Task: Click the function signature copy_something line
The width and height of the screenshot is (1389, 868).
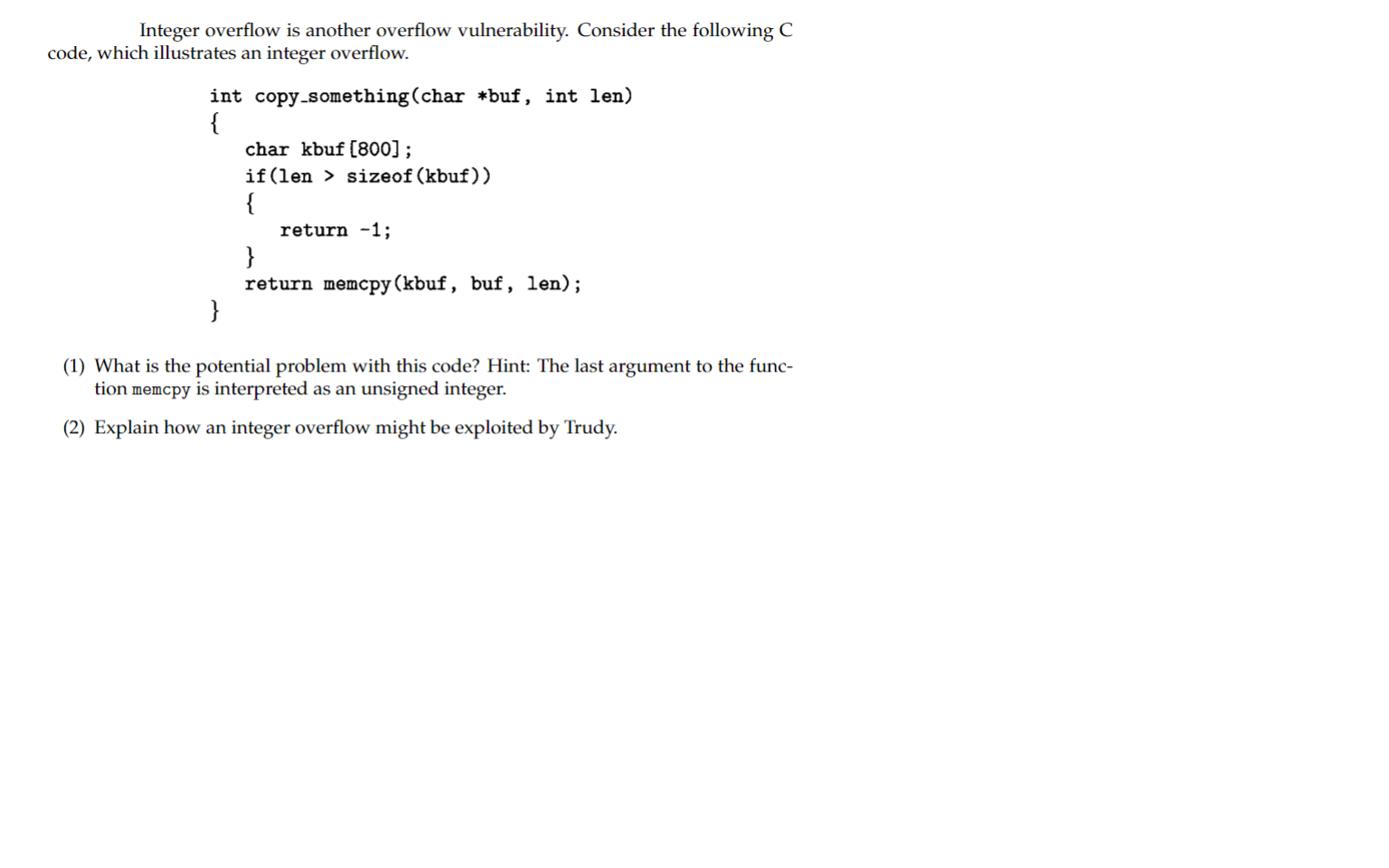Action: tap(420, 97)
